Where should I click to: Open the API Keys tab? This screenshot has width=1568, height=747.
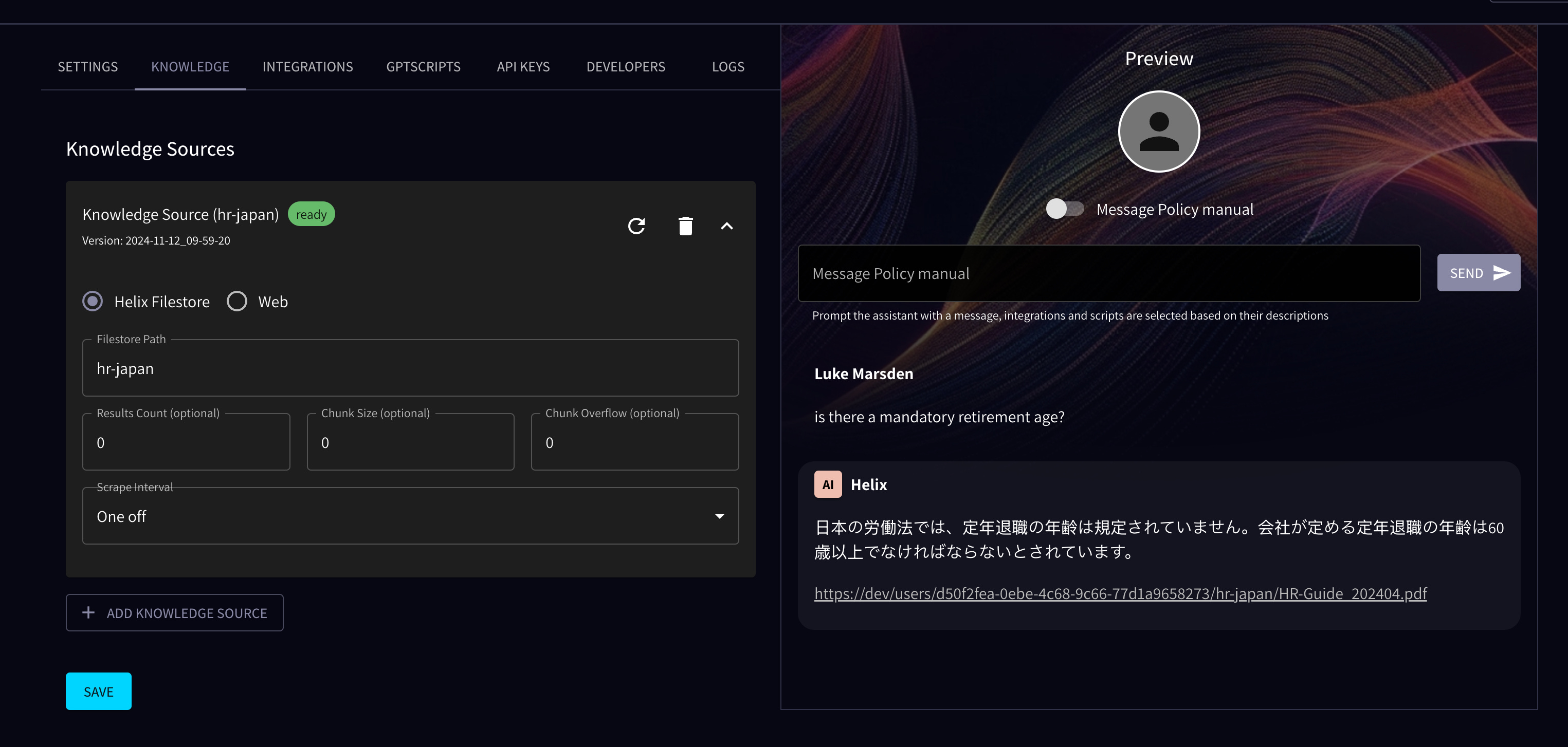click(523, 67)
